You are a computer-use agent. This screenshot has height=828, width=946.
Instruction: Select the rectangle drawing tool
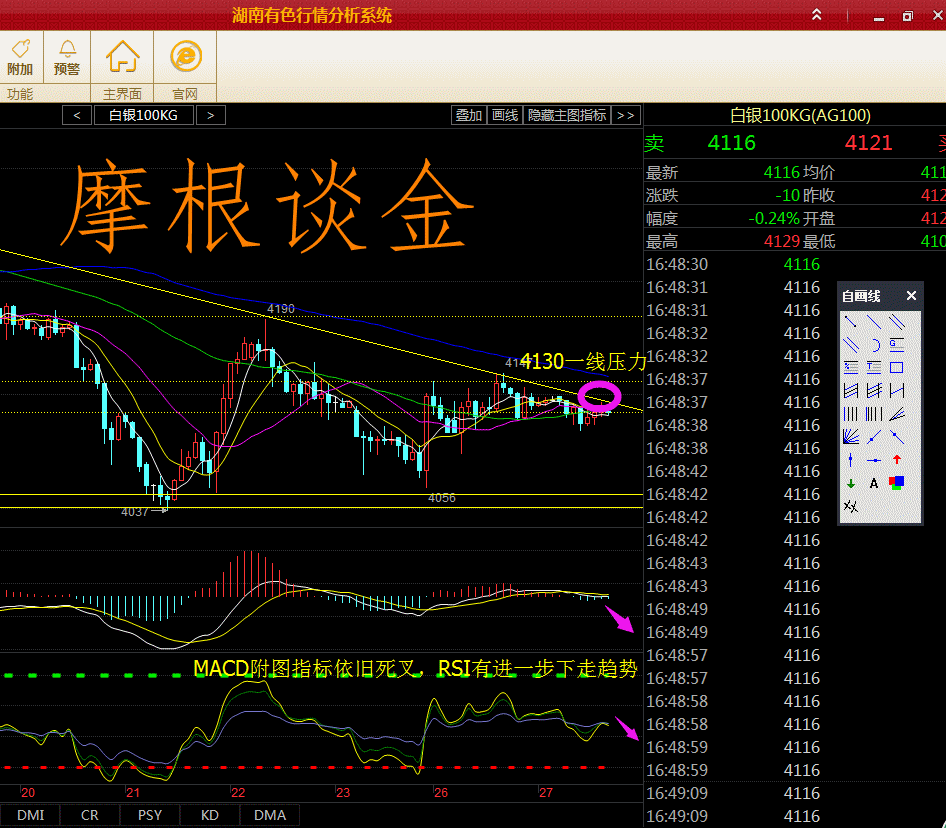pos(897,367)
